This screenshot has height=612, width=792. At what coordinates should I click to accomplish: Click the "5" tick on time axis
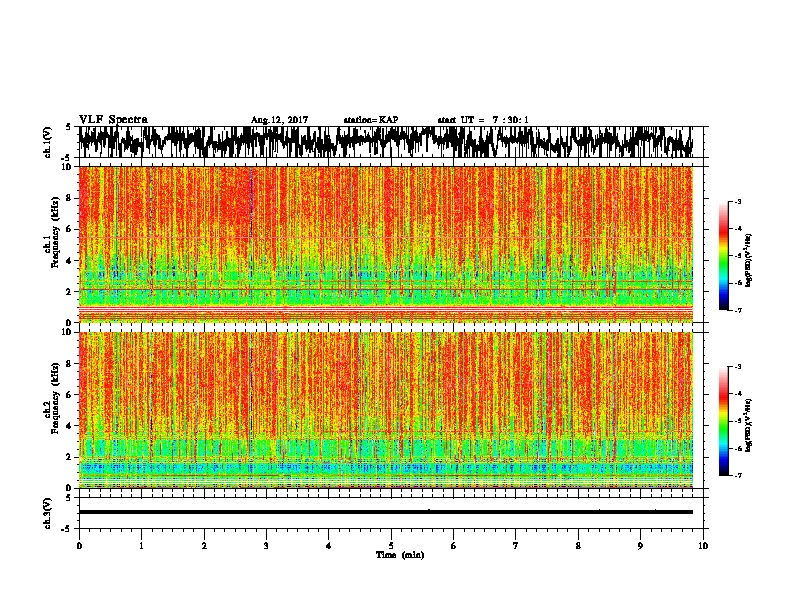[391, 546]
